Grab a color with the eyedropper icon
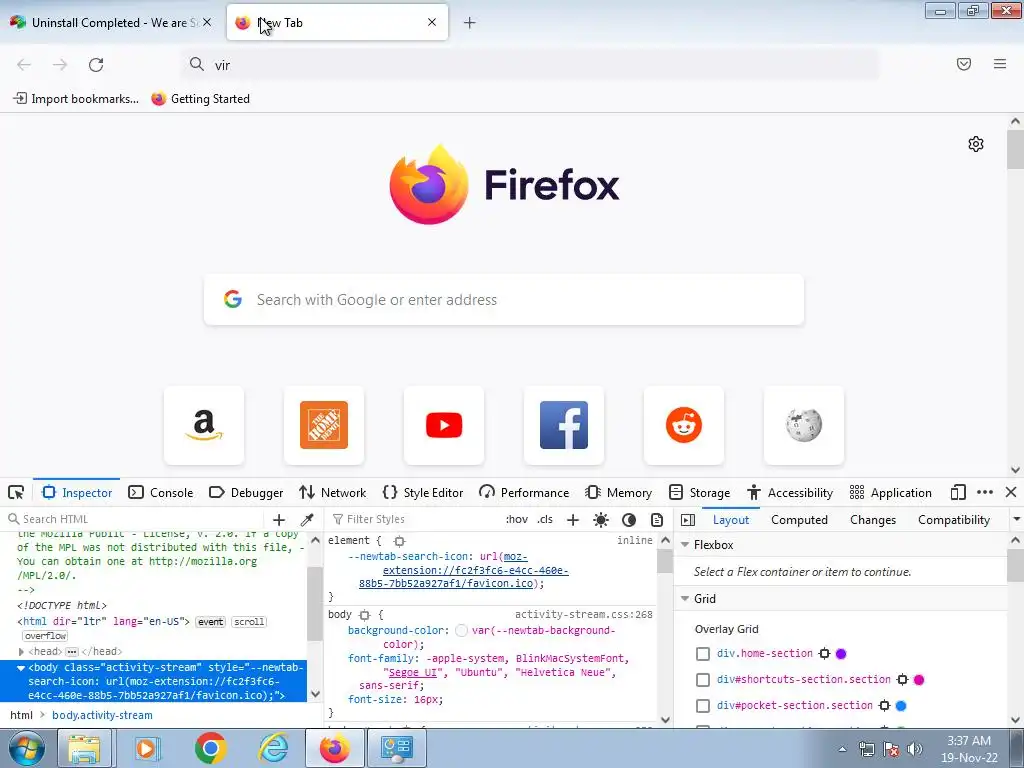Image resolution: width=1024 pixels, height=768 pixels. (x=306, y=520)
